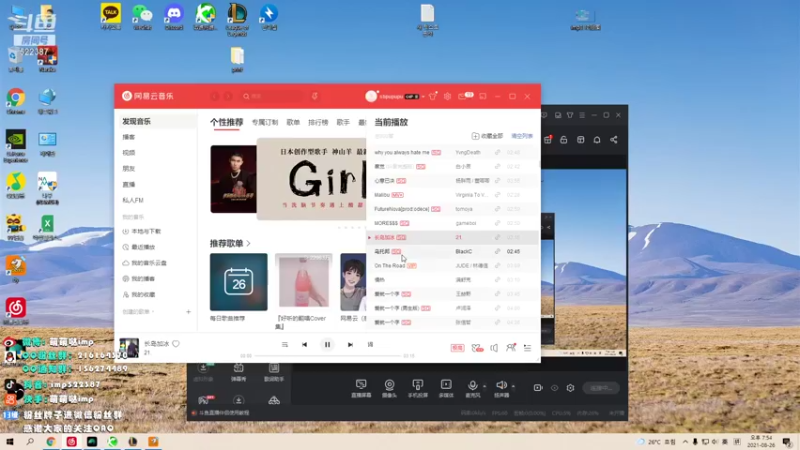The height and width of the screenshot is (450, 800).
Task: Expand the username dropdown arrow
Action: click(423, 96)
